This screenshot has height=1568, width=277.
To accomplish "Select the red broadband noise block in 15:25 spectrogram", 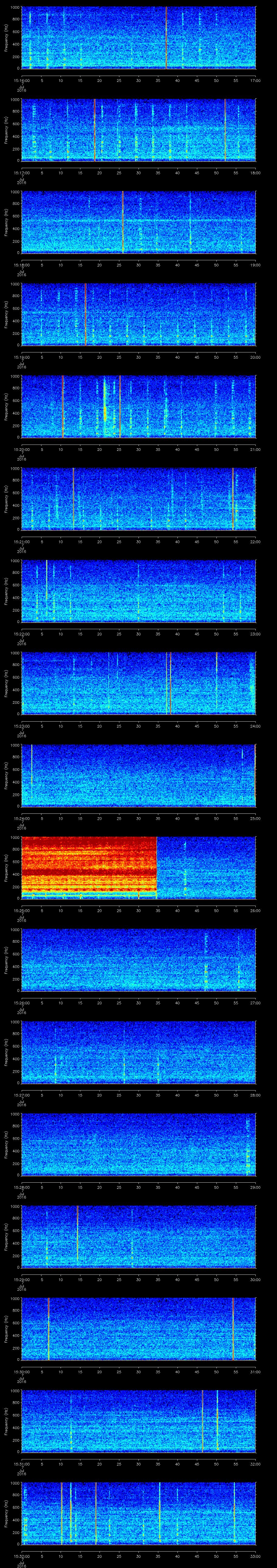I will 89,868.
